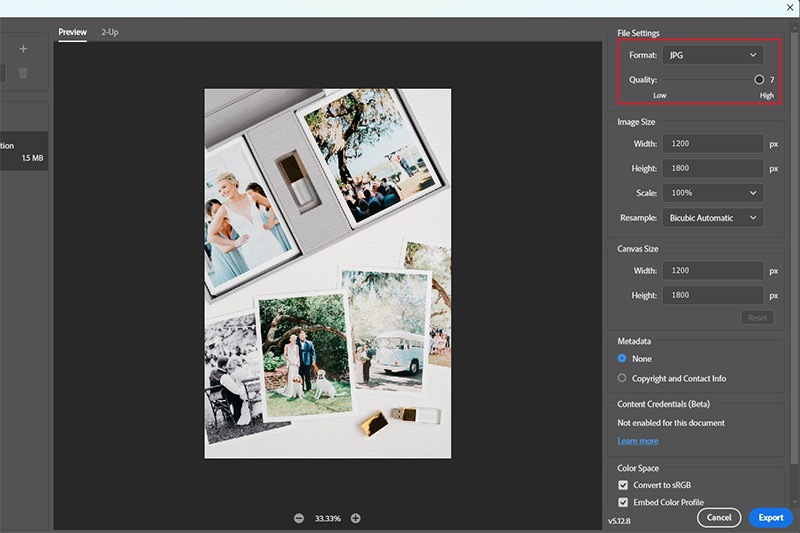
Task: Click the Canvas Size Height field
Action: (x=712, y=295)
